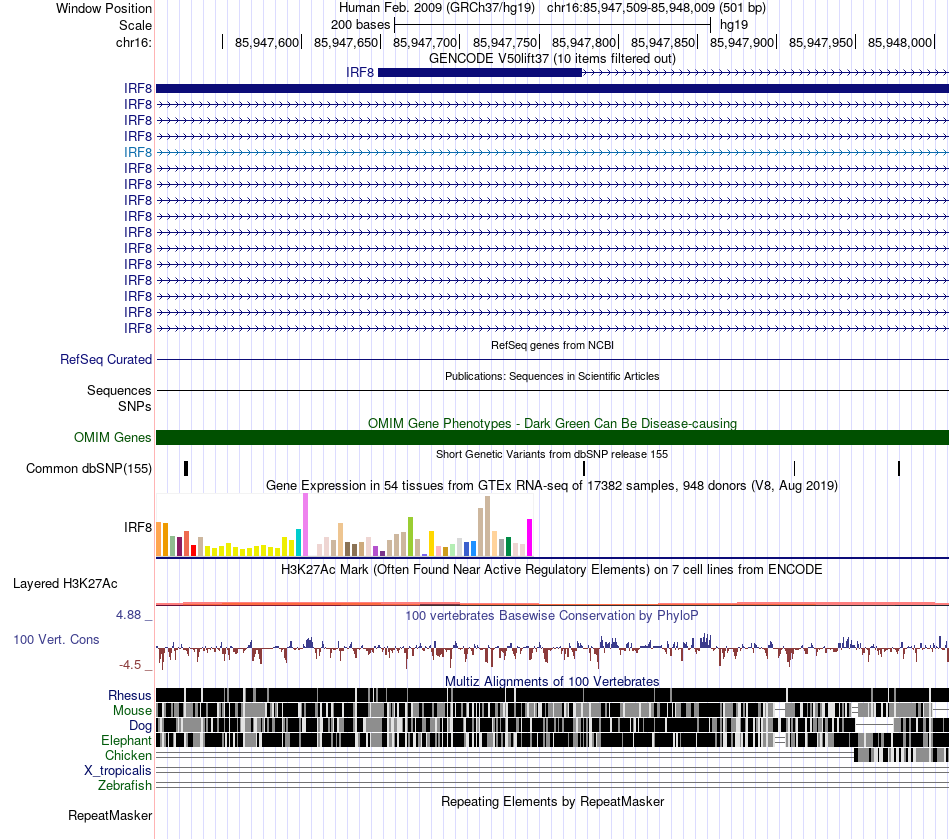Click the Sequences track label
Image resolution: width=950 pixels, height=839 pixels.
pyautogui.click(x=119, y=390)
